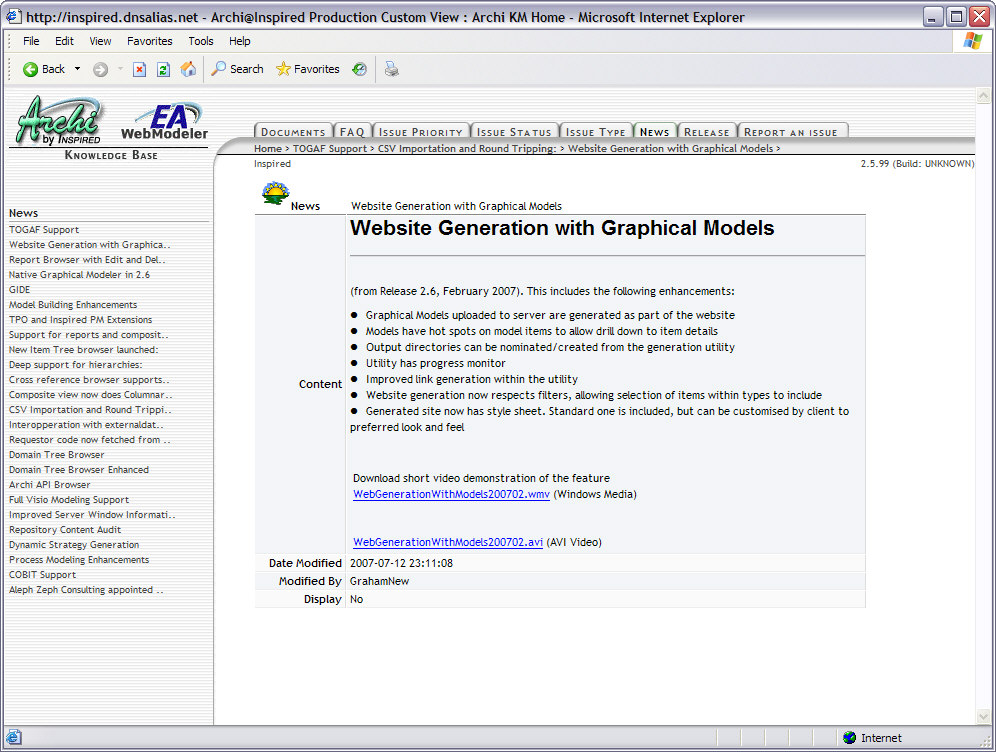Open the Search panel icon

tap(220, 69)
